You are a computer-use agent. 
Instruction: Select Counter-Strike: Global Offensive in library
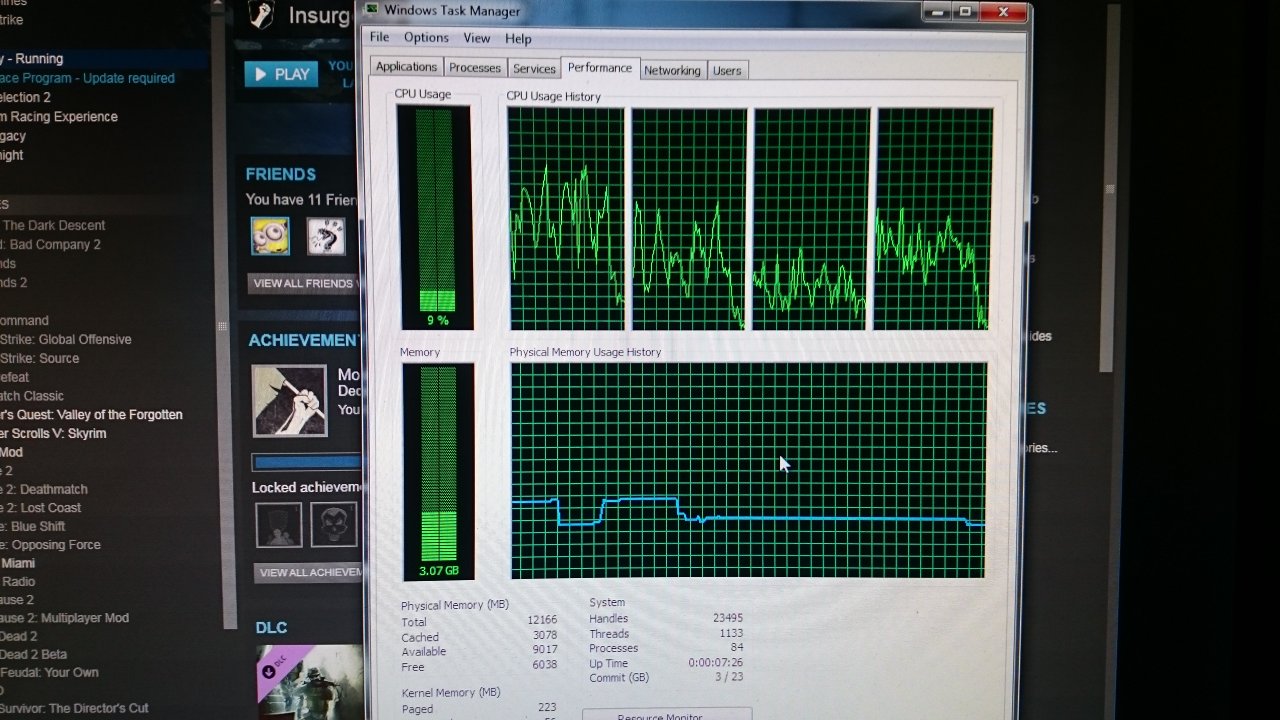point(66,339)
